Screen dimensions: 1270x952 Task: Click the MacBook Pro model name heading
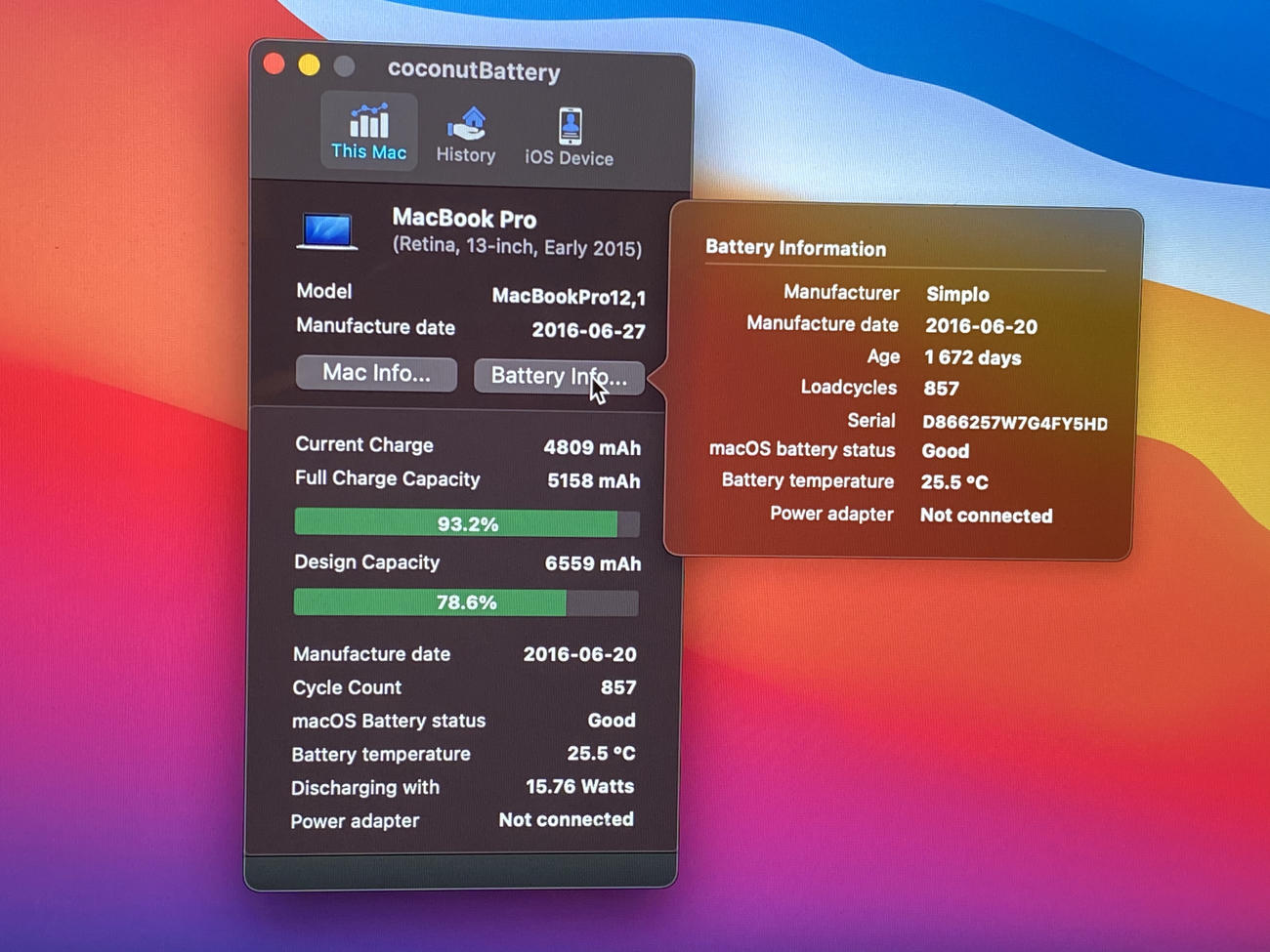[x=464, y=218]
